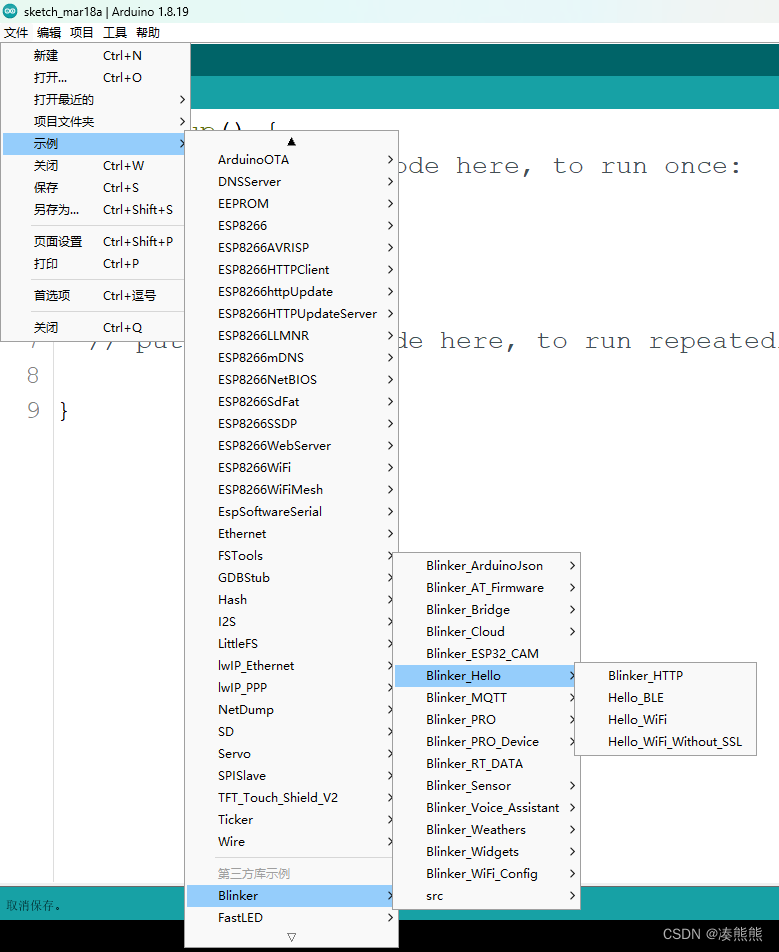Open Blinker_Widgets submenu

coord(486,852)
